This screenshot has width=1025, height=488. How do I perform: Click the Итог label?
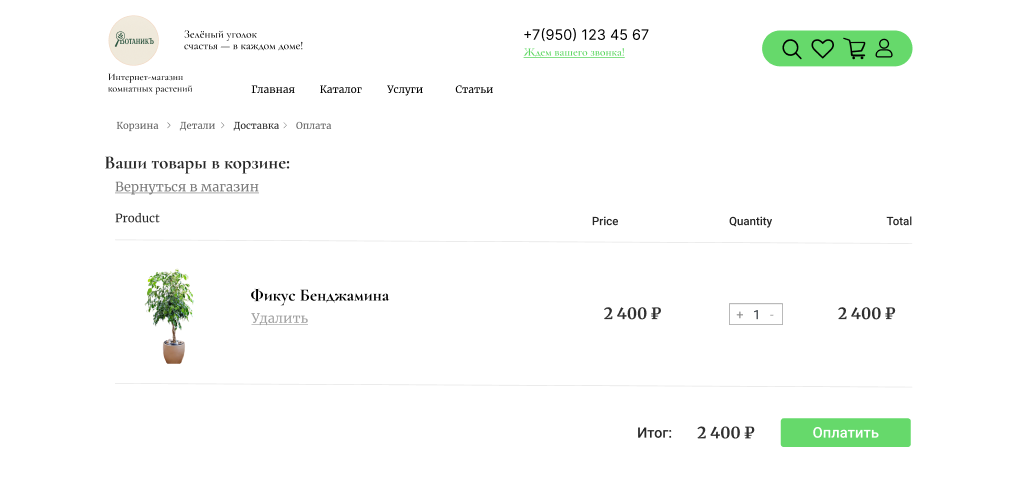coord(654,432)
